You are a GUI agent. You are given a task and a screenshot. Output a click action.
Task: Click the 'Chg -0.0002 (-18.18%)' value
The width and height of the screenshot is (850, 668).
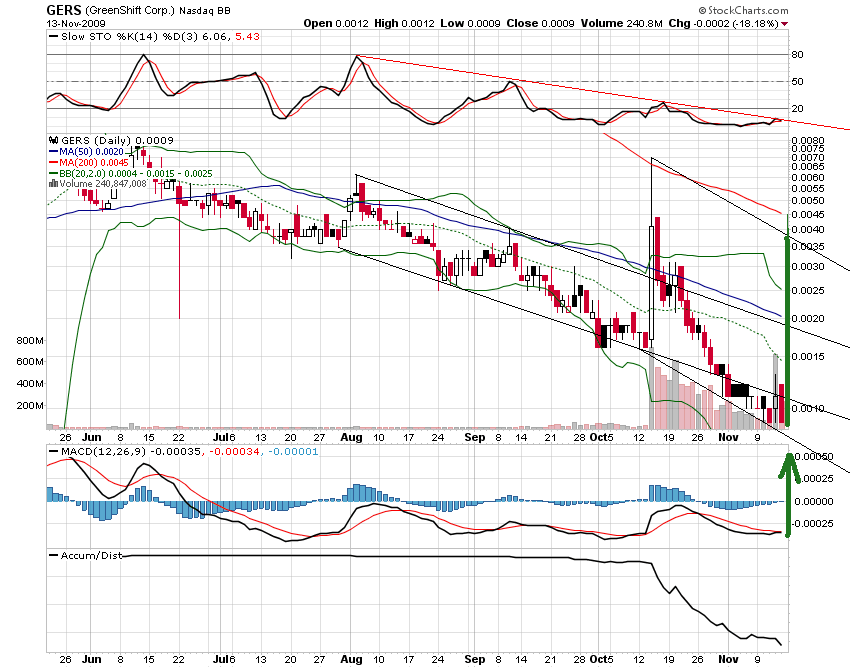pyautogui.click(x=724, y=23)
